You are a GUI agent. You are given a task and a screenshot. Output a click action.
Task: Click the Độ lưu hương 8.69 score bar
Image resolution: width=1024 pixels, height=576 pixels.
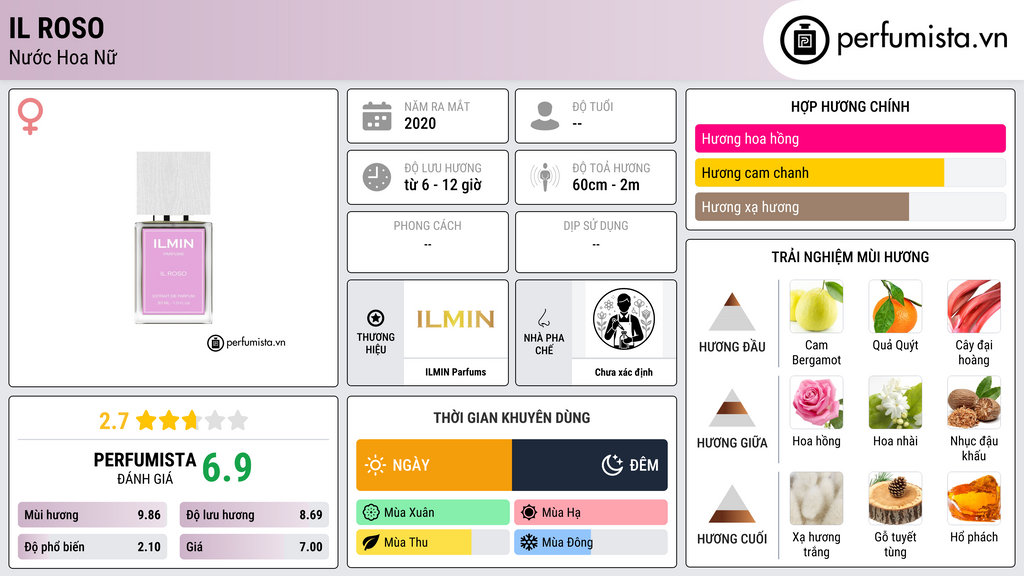[254, 515]
